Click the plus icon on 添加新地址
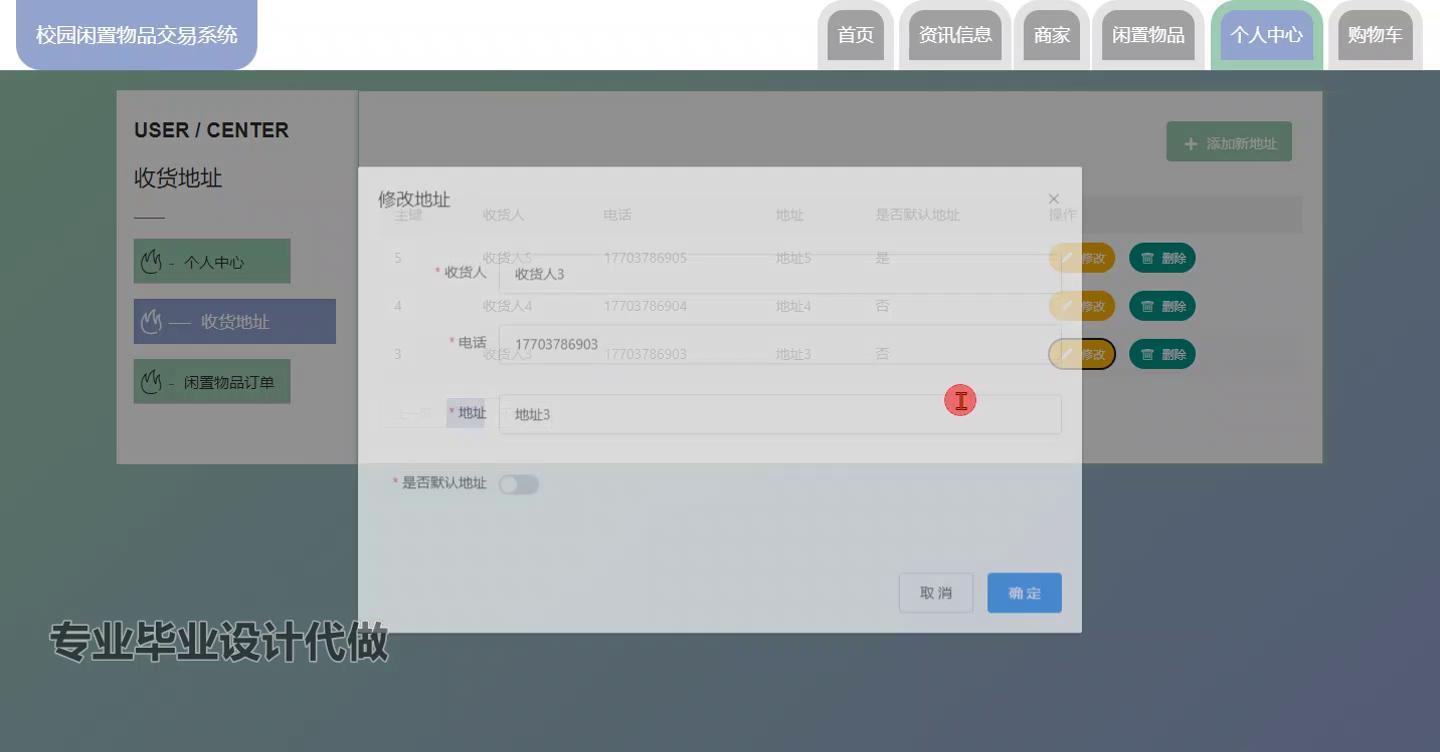Viewport: 1440px width, 752px height. 1190,144
